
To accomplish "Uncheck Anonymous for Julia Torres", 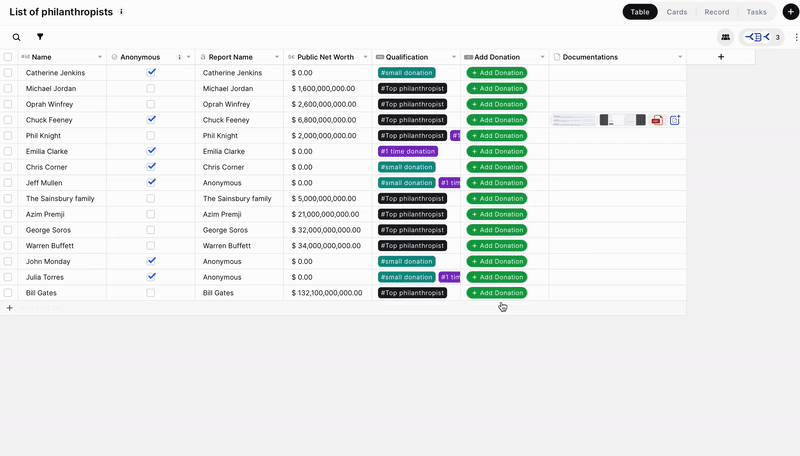I will click(151, 276).
